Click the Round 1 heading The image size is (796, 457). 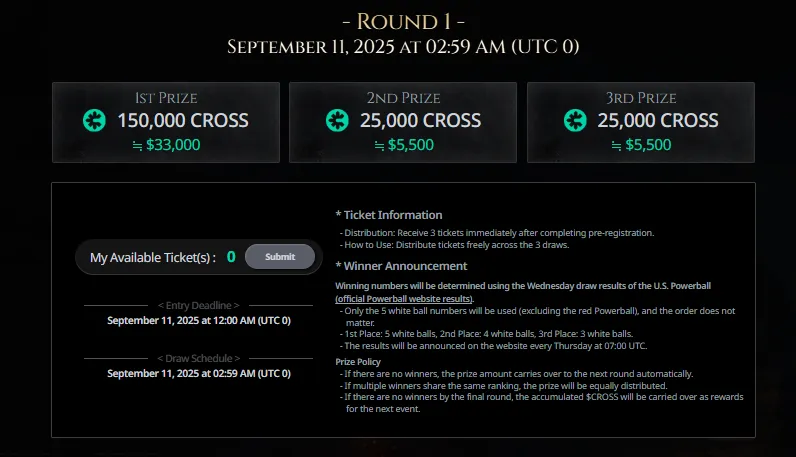(402, 21)
